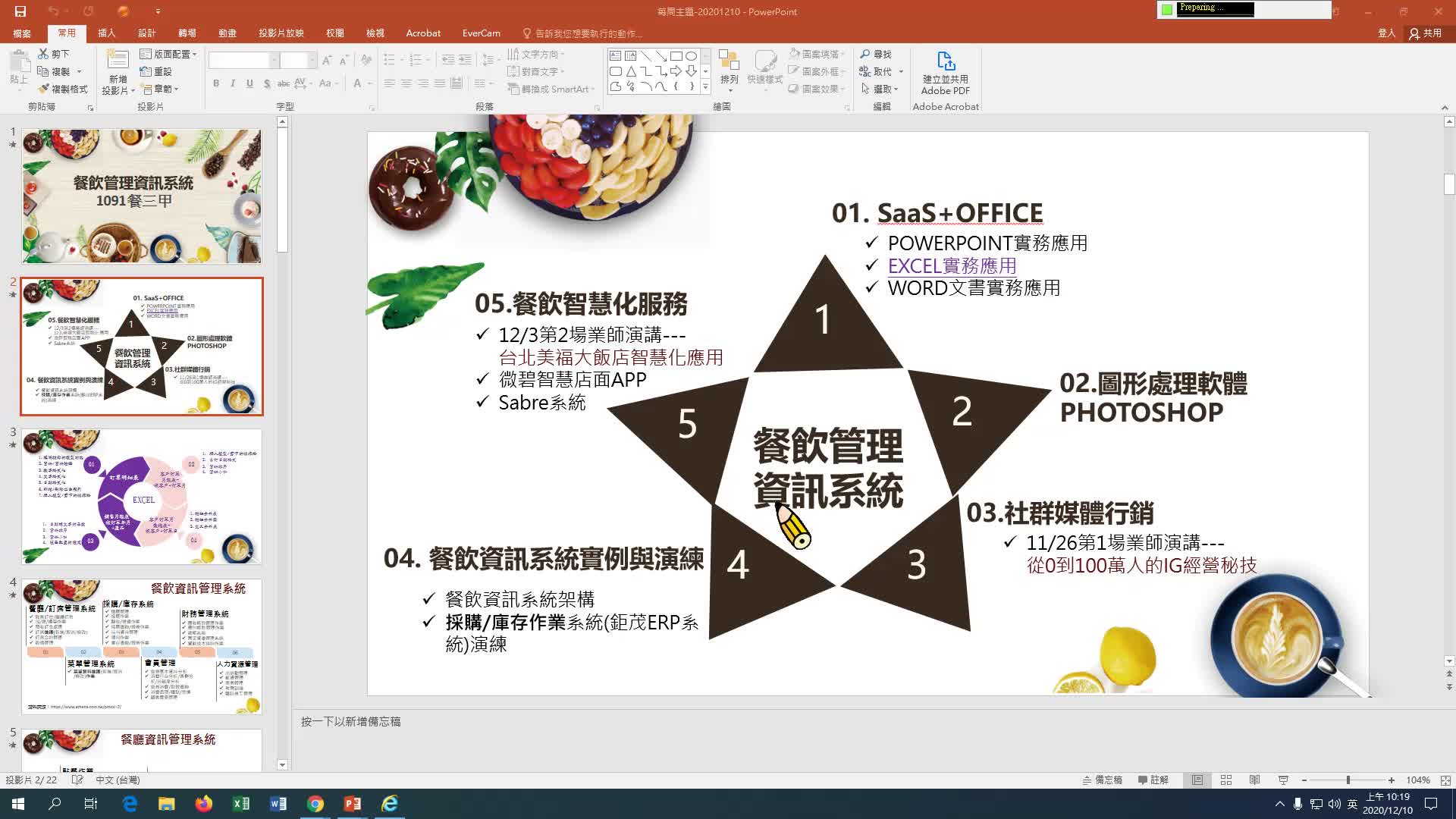
Task: Toggle Bold formatting
Action: 216,83
